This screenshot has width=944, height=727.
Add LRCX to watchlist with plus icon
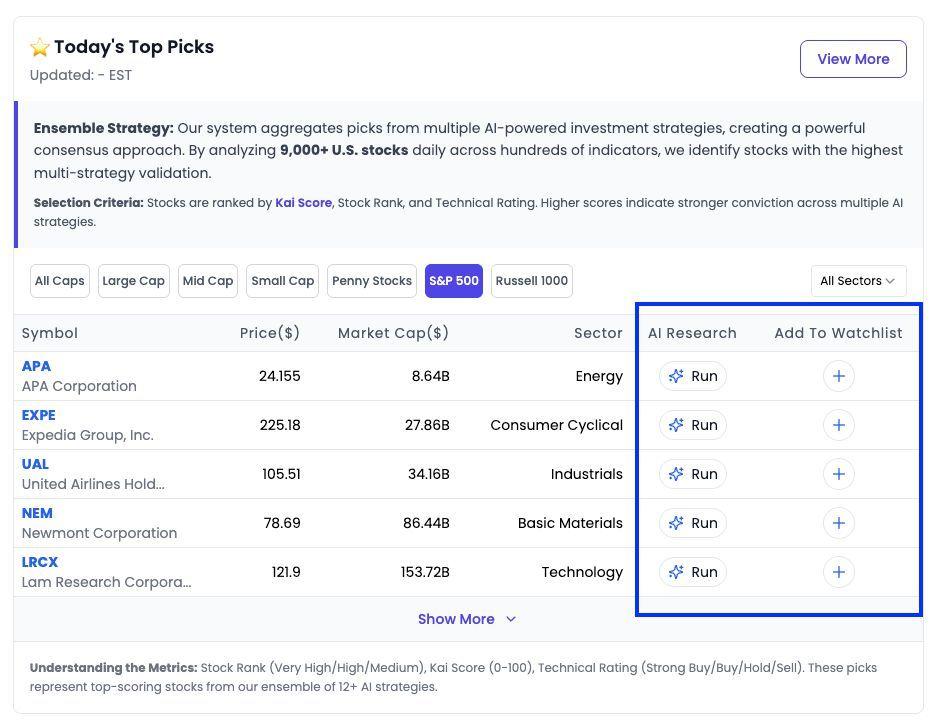pyautogui.click(x=839, y=572)
